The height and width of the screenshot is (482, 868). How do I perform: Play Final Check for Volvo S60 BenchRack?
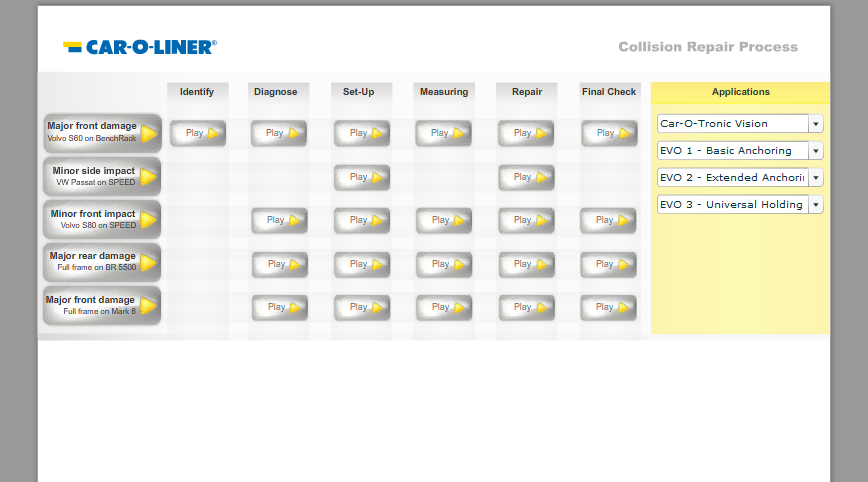coord(609,133)
